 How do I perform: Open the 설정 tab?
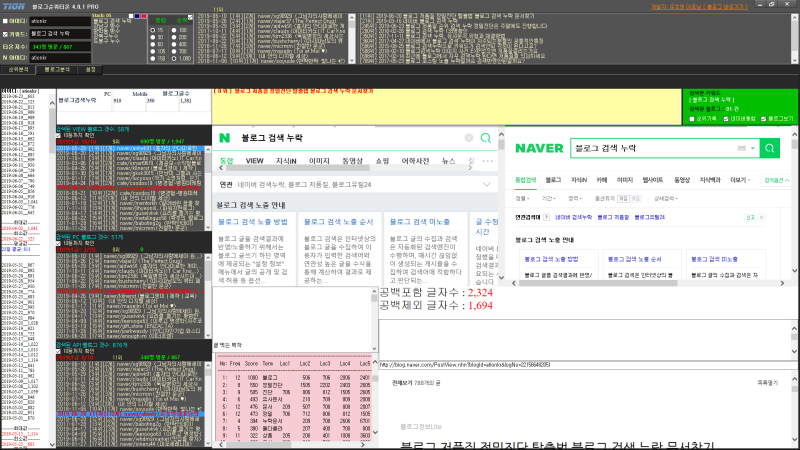[90, 69]
